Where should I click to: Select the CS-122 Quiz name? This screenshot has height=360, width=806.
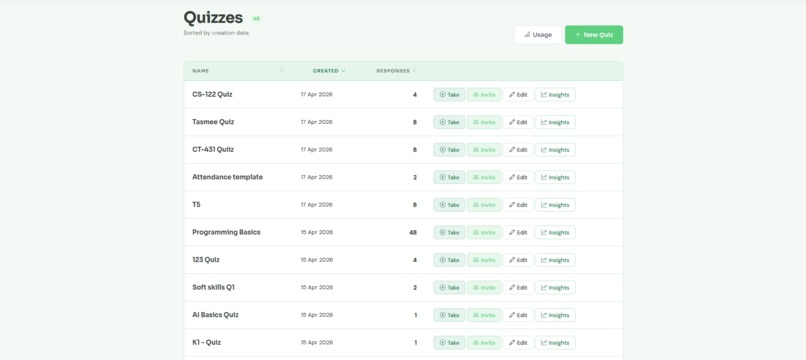(x=212, y=95)
